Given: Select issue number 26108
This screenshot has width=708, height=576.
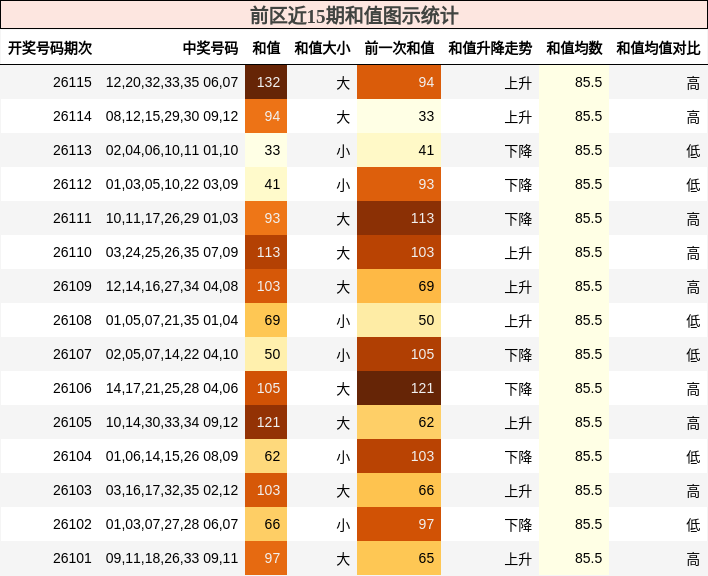Looking at the screenshot, I should [72, 320].
